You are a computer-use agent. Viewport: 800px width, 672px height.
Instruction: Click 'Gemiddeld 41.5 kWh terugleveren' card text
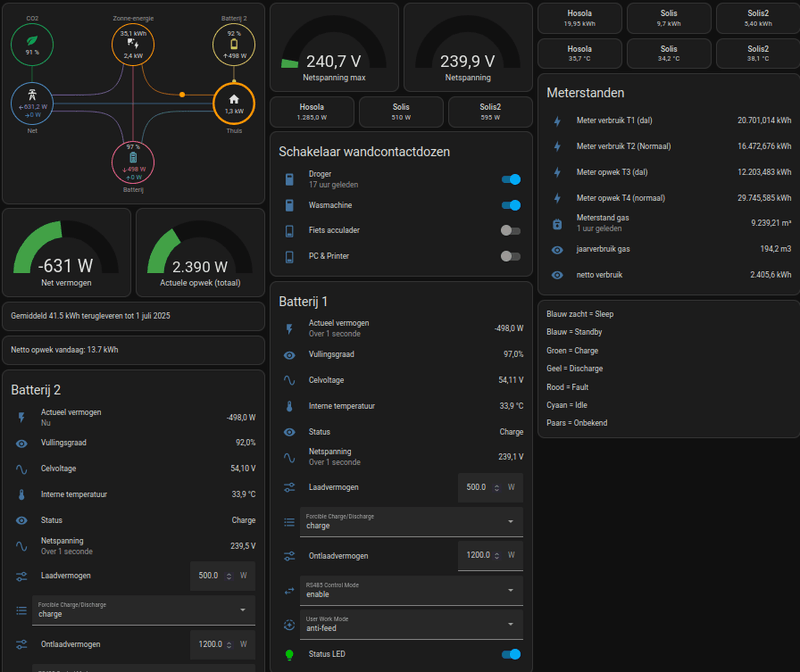click(x=90, y=316)
